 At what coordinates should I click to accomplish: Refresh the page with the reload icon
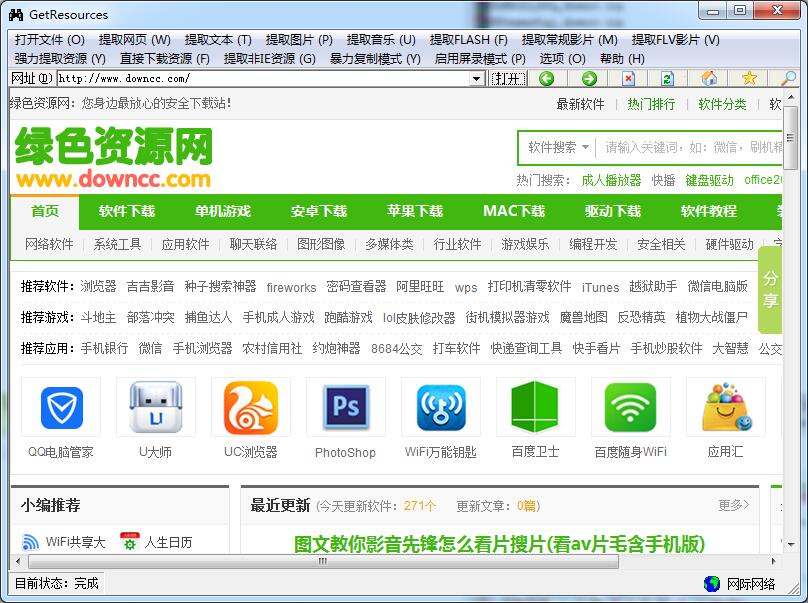point(667,78)
